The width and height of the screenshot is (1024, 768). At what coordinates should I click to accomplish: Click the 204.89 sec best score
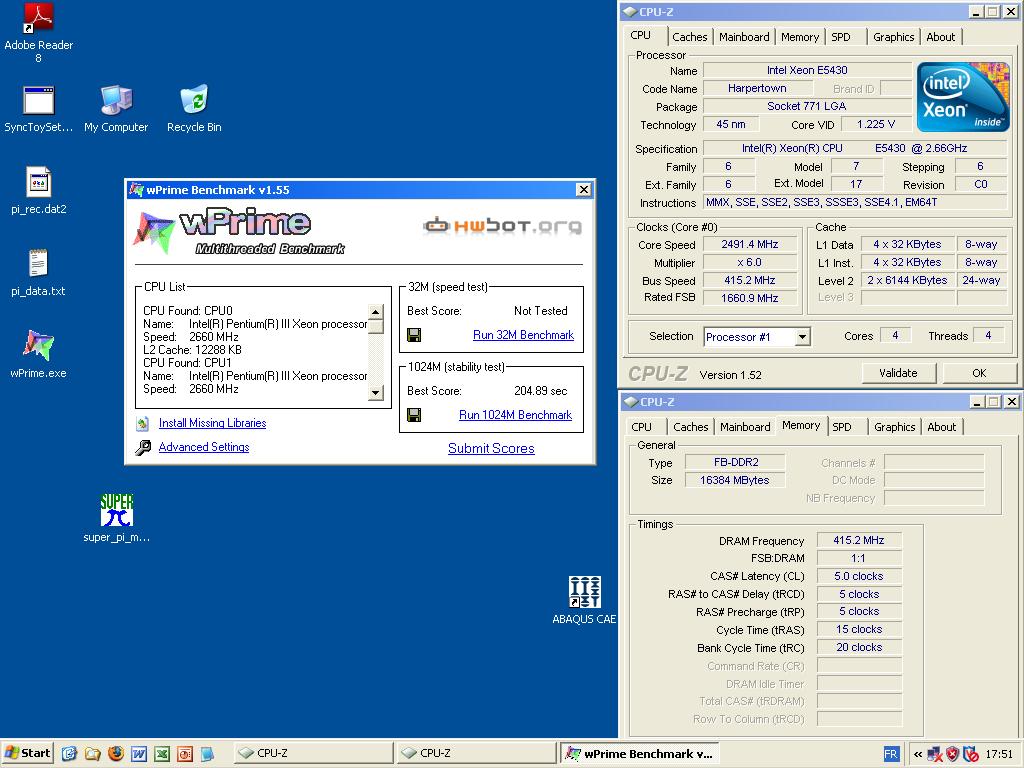[x=541, y=391]
